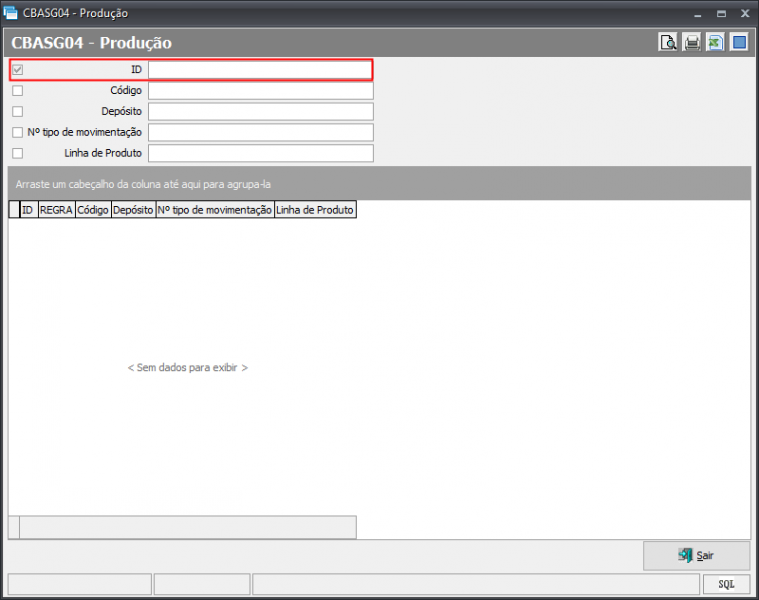Viewport: 759px width, 600px height.
Task: Minimize the CBASG04 window
Action: tap(697, 14)
